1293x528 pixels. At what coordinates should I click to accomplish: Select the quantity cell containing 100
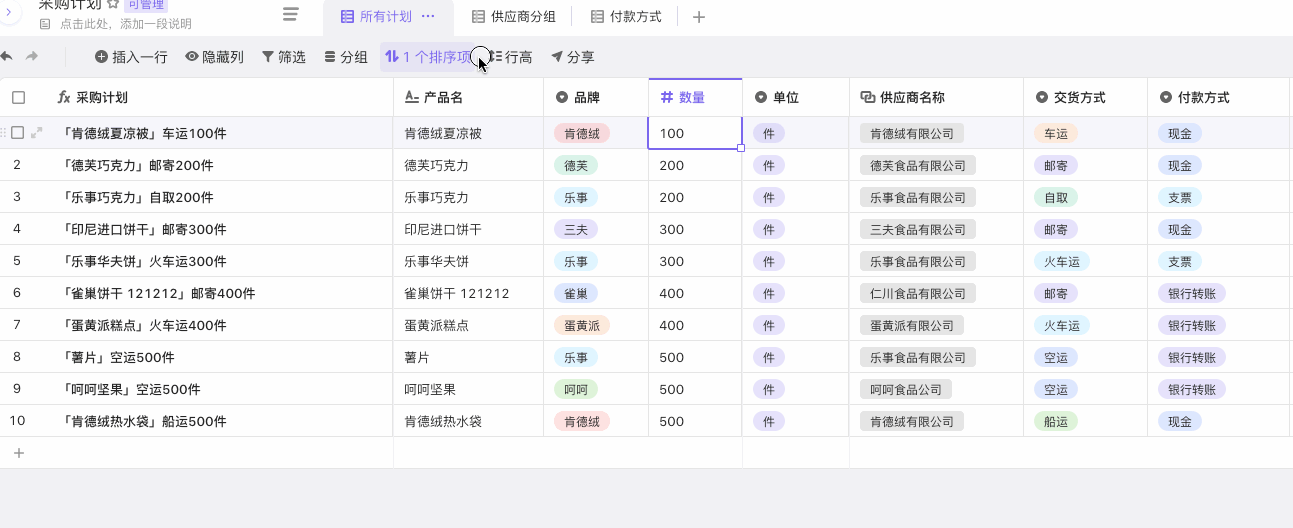click(x=695, y=133)
